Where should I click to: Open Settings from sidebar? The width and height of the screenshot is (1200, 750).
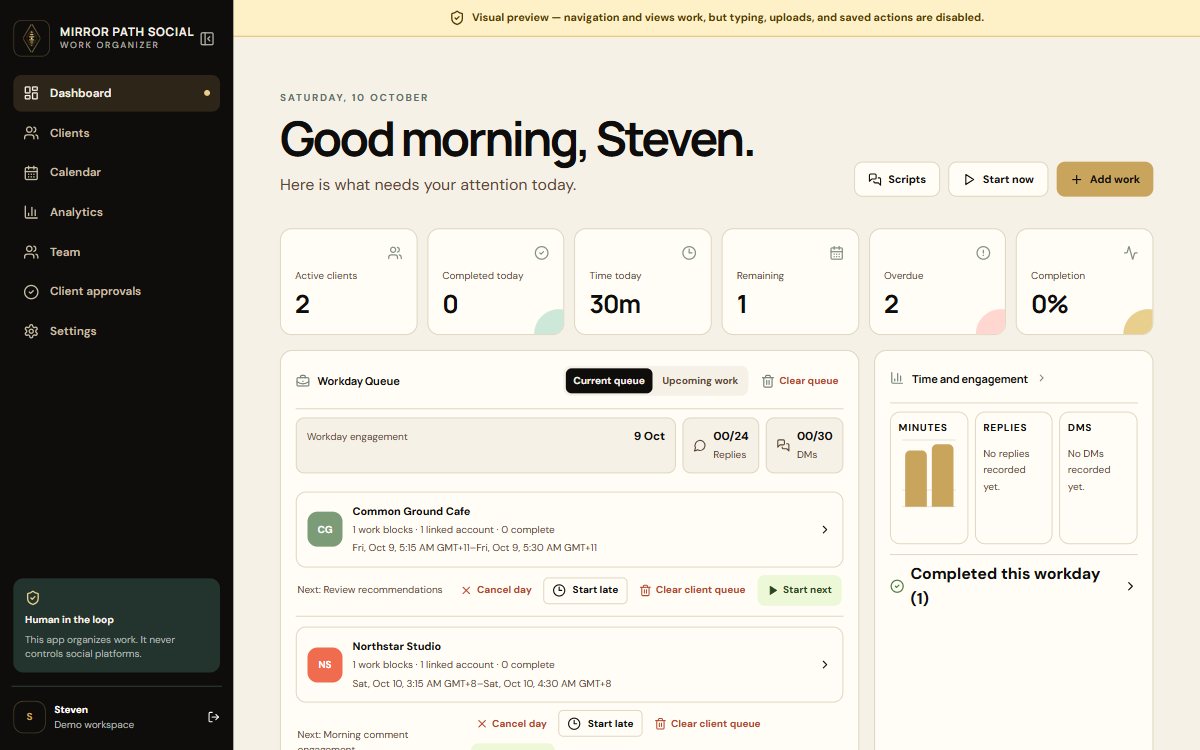click(116, 331)
